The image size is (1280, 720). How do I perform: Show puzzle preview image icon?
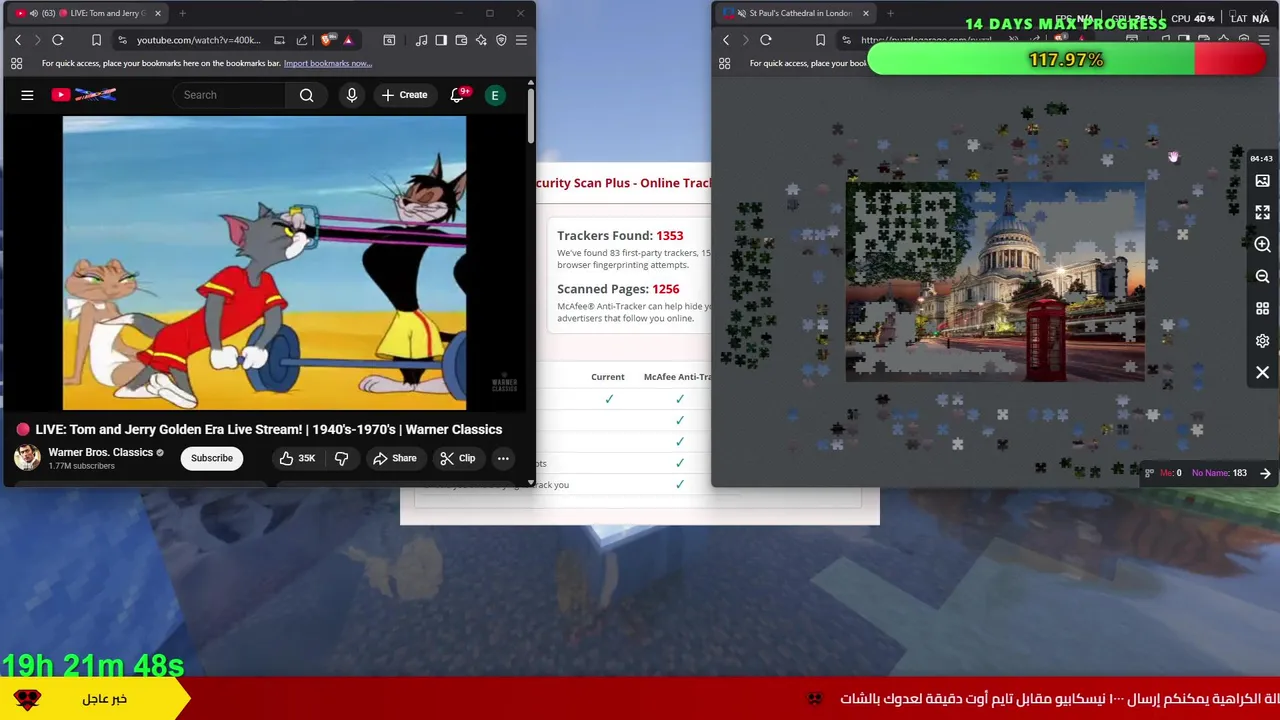1262,181
